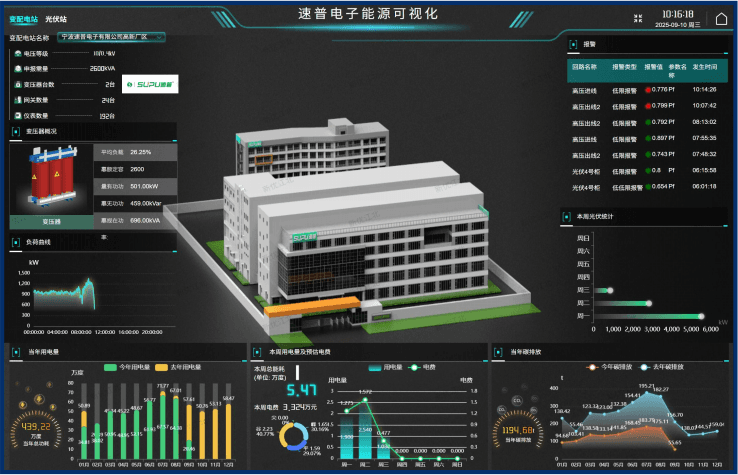Select alarm time 10:14:26
This screenshot has width=738, height=475.
tap(704, 89)
